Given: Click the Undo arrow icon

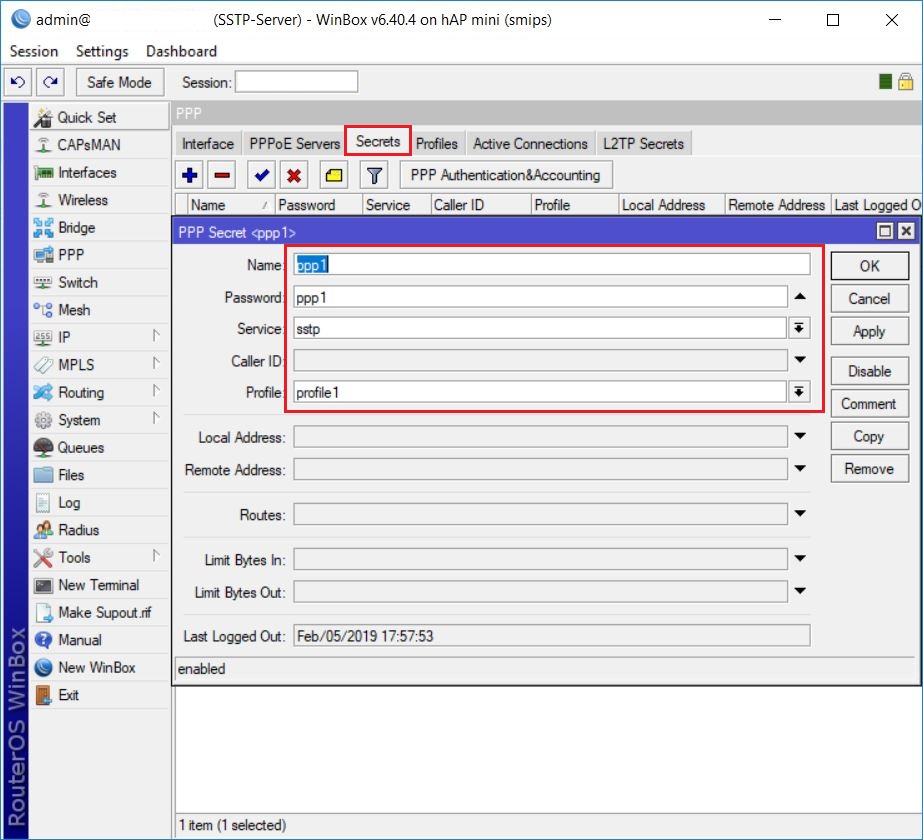Looking at the screenshot, I should pyautogui.click(x=18, y=82).
